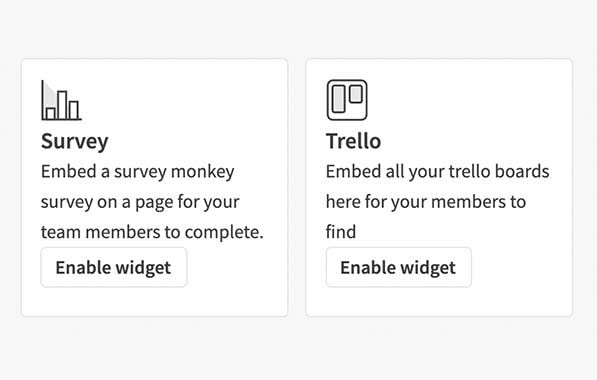
Task: Select the tallest bar in Survey icon
Action: [62, 105]
